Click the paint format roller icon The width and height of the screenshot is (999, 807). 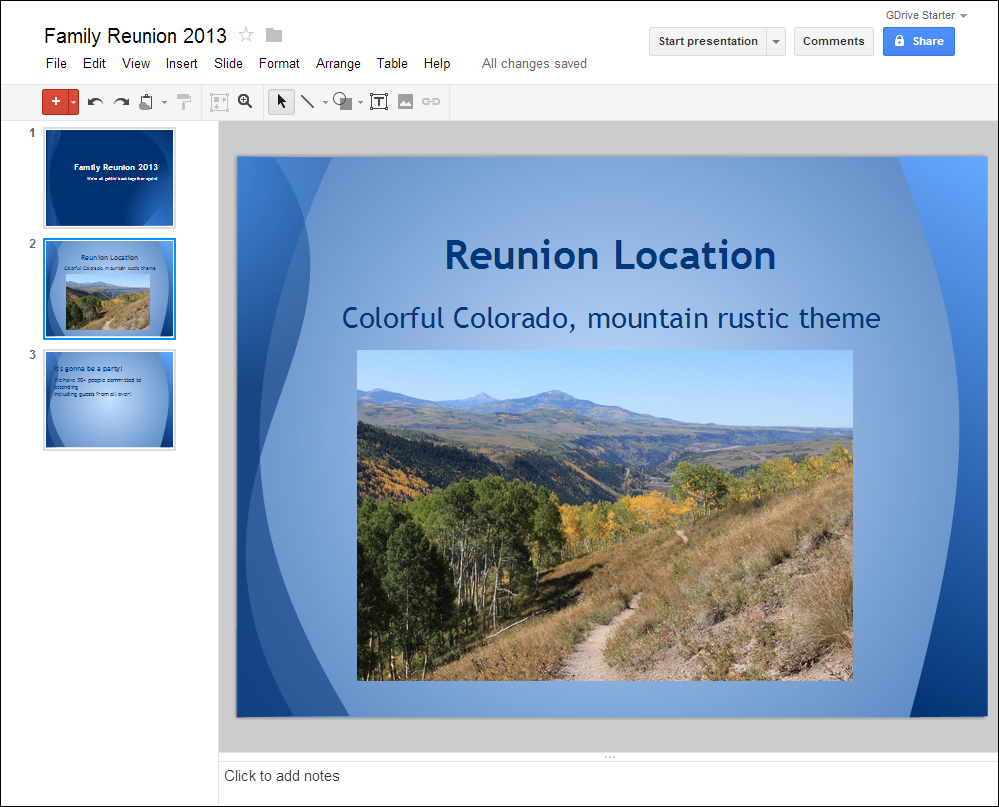point(184,102)
